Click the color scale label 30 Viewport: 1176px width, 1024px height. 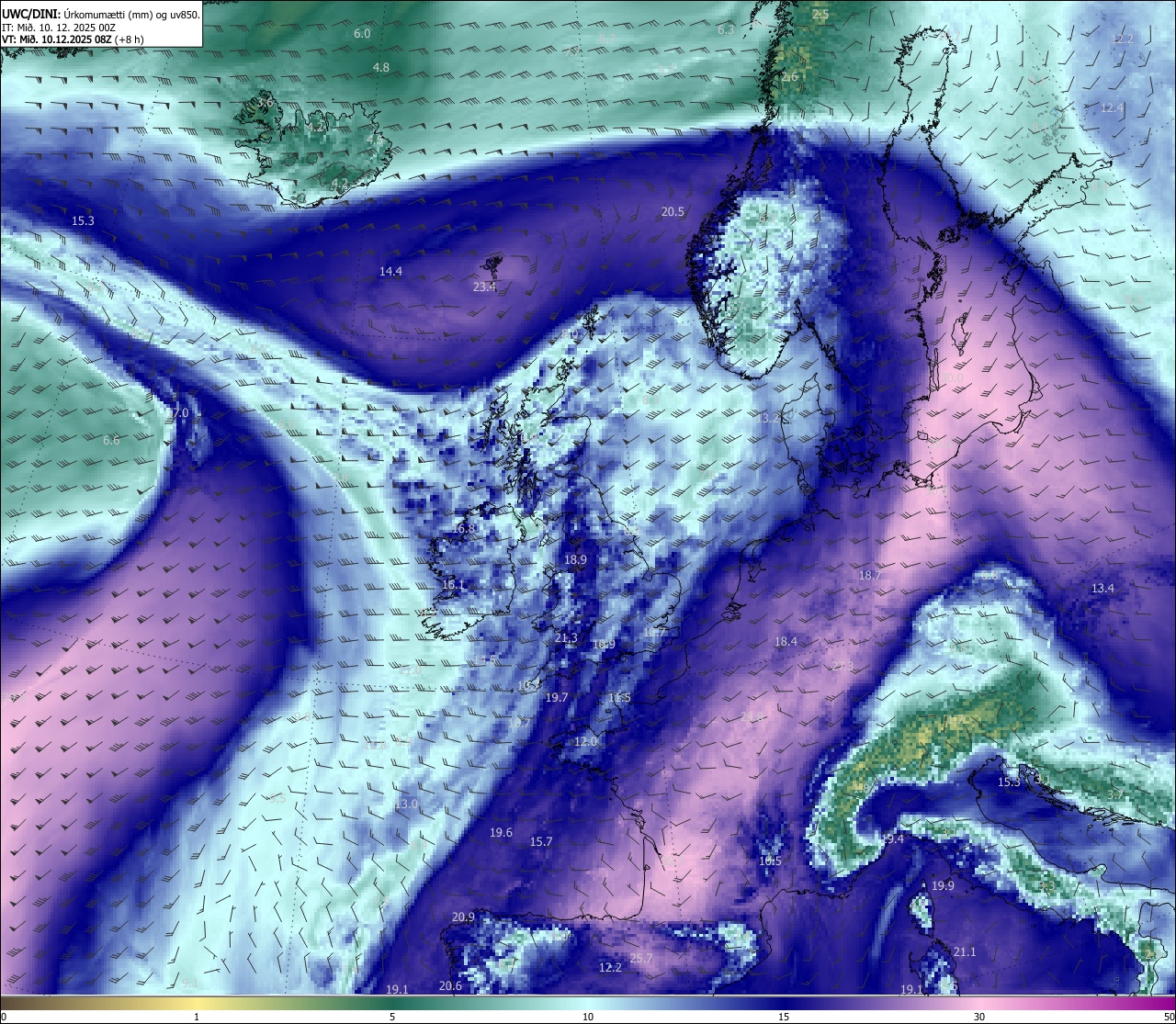click(x=979, y=1017)
